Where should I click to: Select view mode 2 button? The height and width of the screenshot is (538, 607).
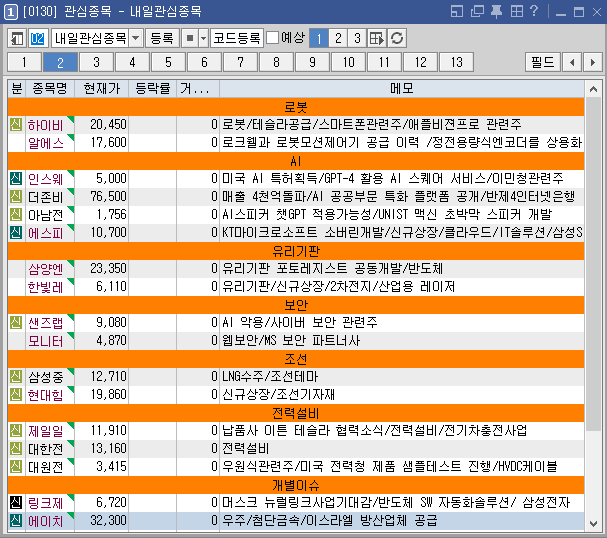click(x=338, y=38)
